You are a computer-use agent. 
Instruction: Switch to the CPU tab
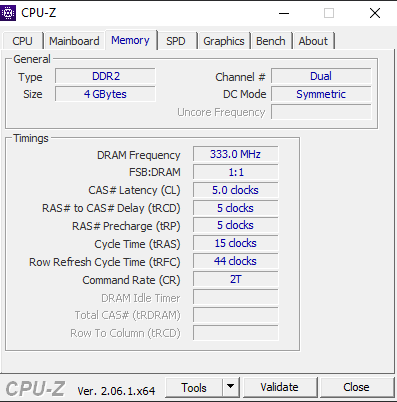pos(22,41)
